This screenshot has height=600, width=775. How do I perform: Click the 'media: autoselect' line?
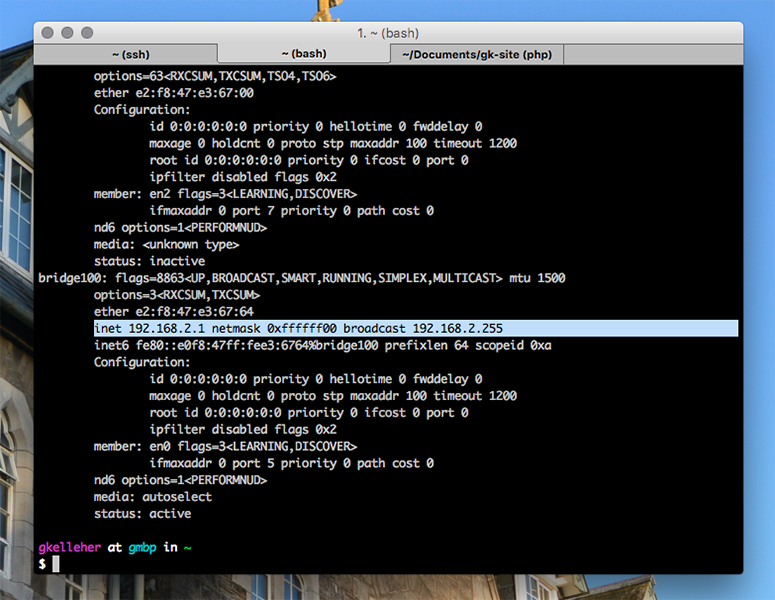pyautogui.click(x=153, y=497)
